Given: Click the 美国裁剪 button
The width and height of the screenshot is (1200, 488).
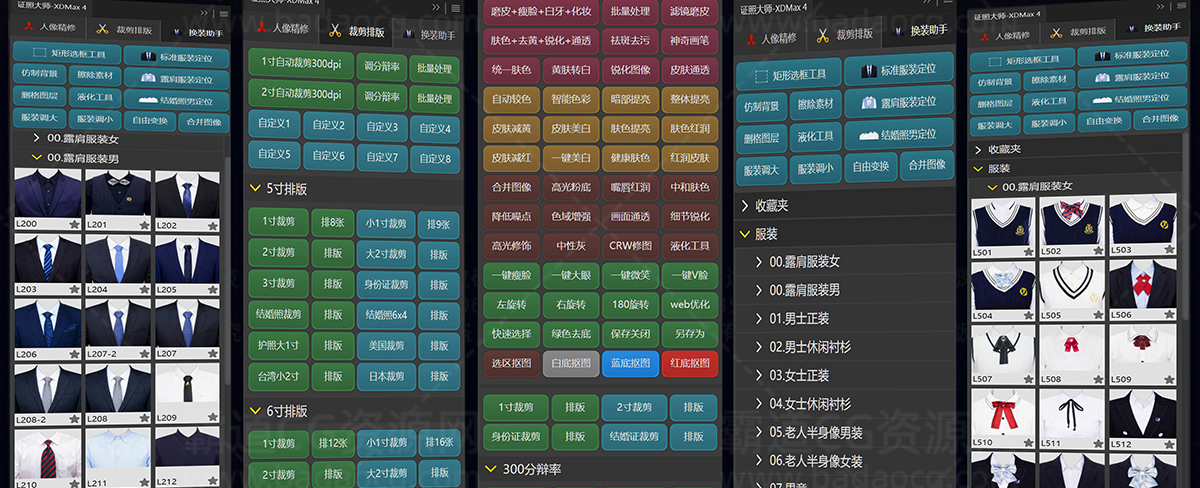Looking at the screenshot, I should [x=385, y=346].
